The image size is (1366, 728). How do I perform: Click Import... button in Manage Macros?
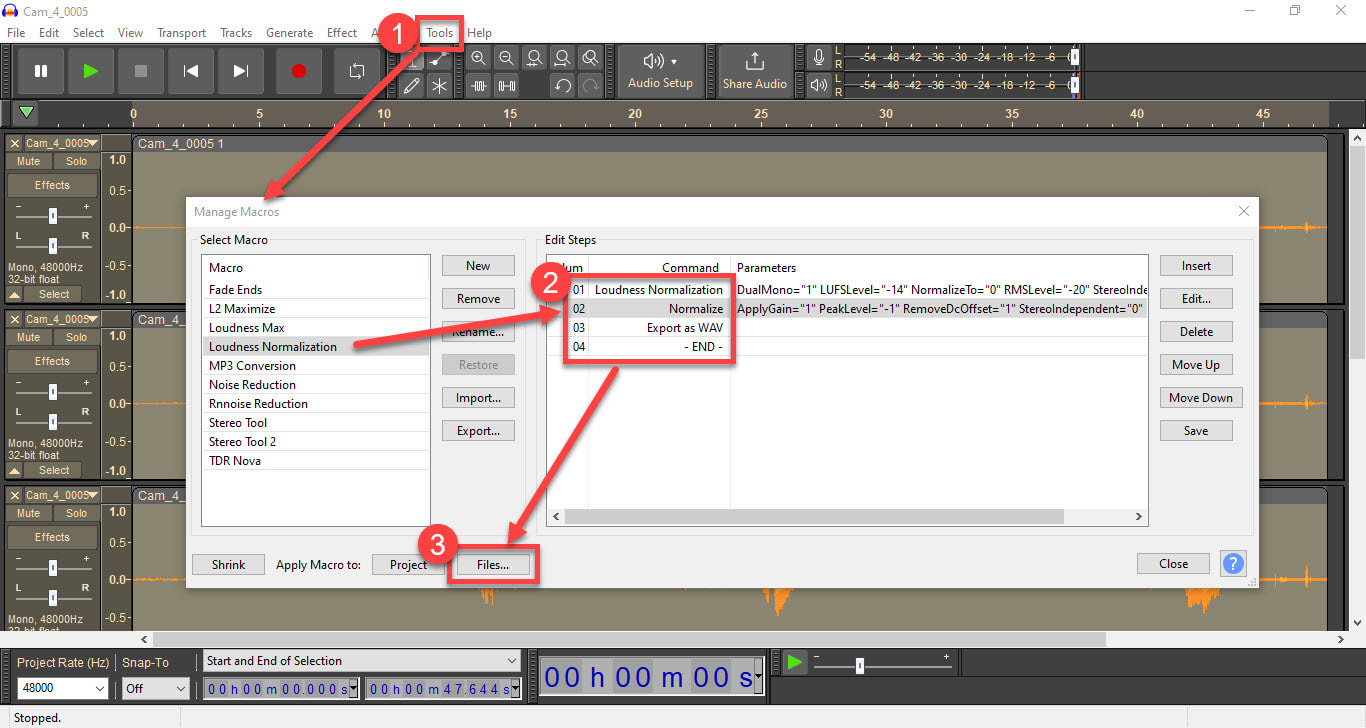478,398
